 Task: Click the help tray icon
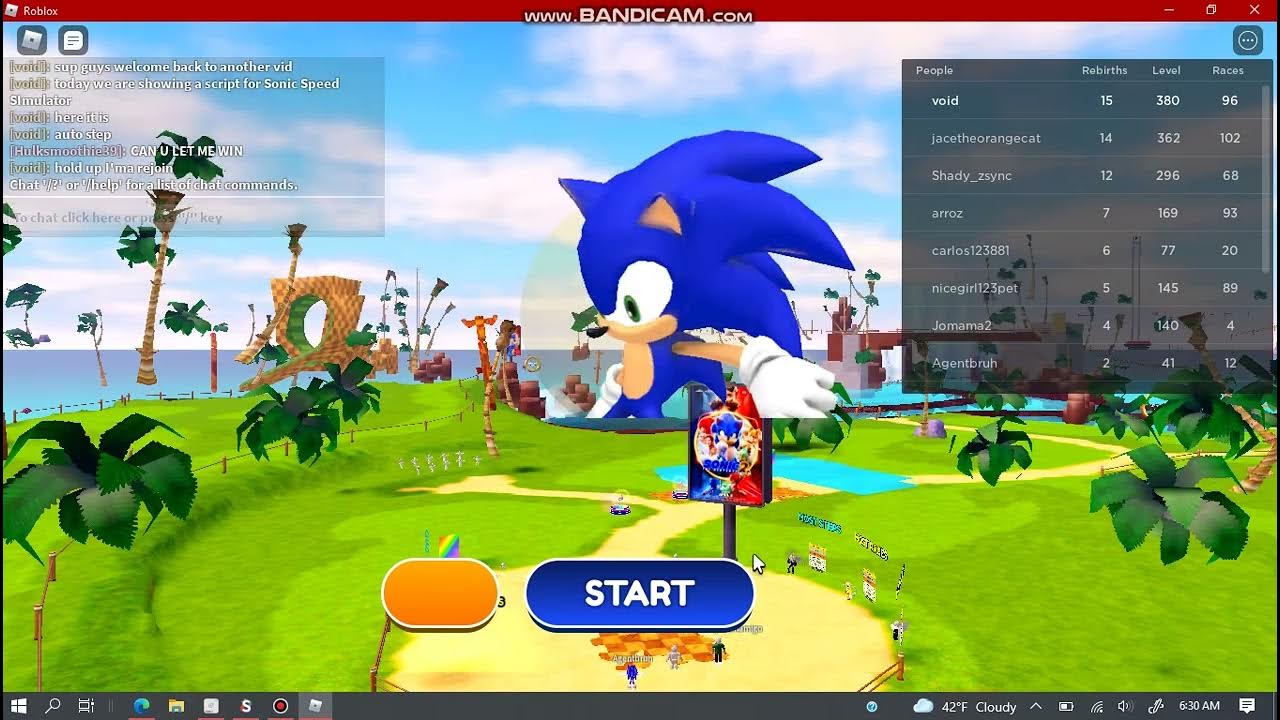(x=872, y=706)
